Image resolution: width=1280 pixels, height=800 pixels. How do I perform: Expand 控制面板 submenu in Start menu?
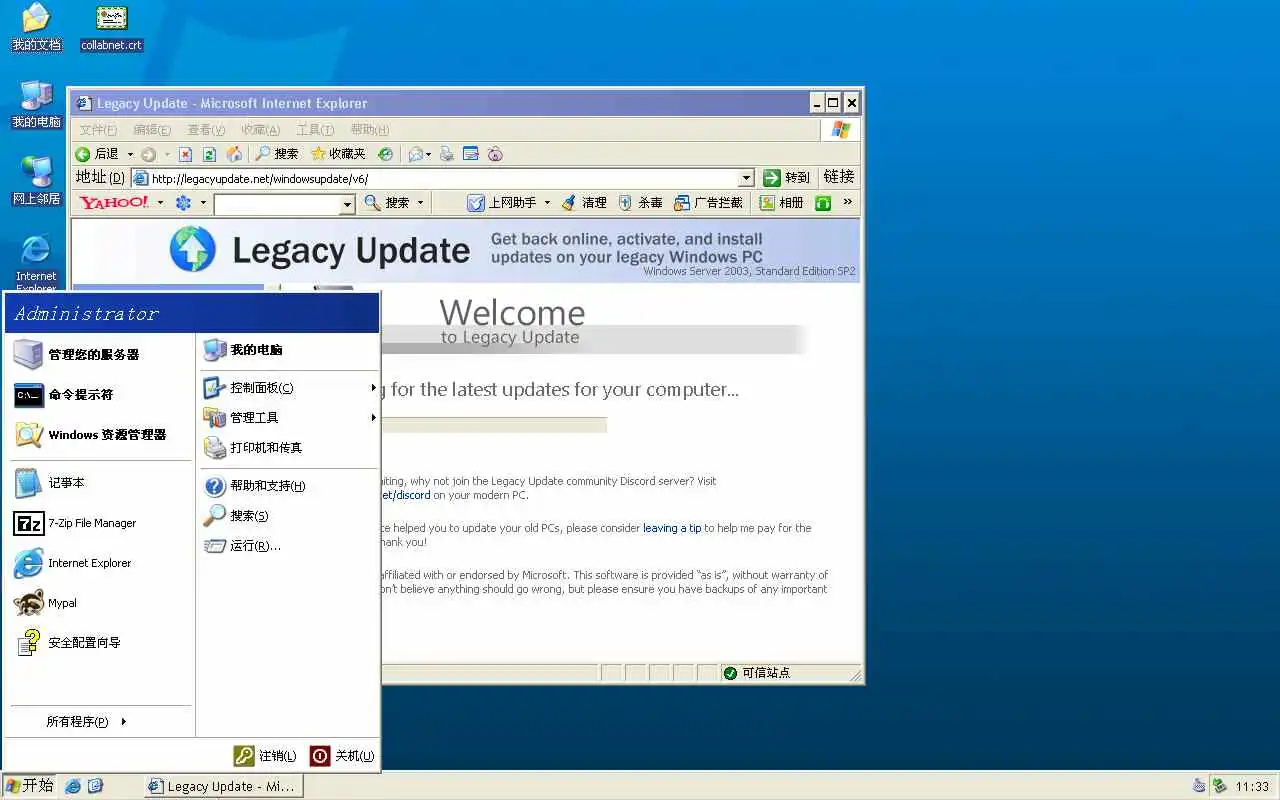289,388
